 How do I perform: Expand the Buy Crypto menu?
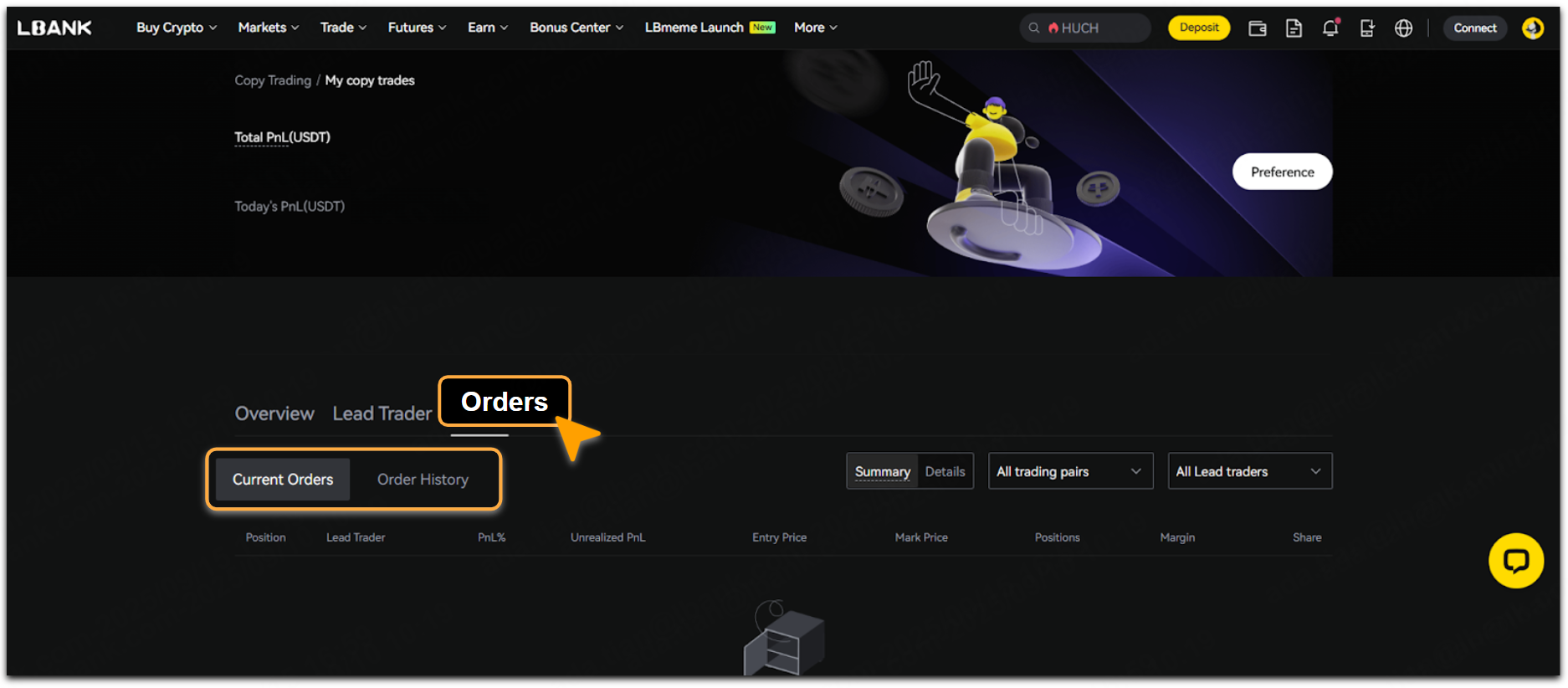point(176,28)
